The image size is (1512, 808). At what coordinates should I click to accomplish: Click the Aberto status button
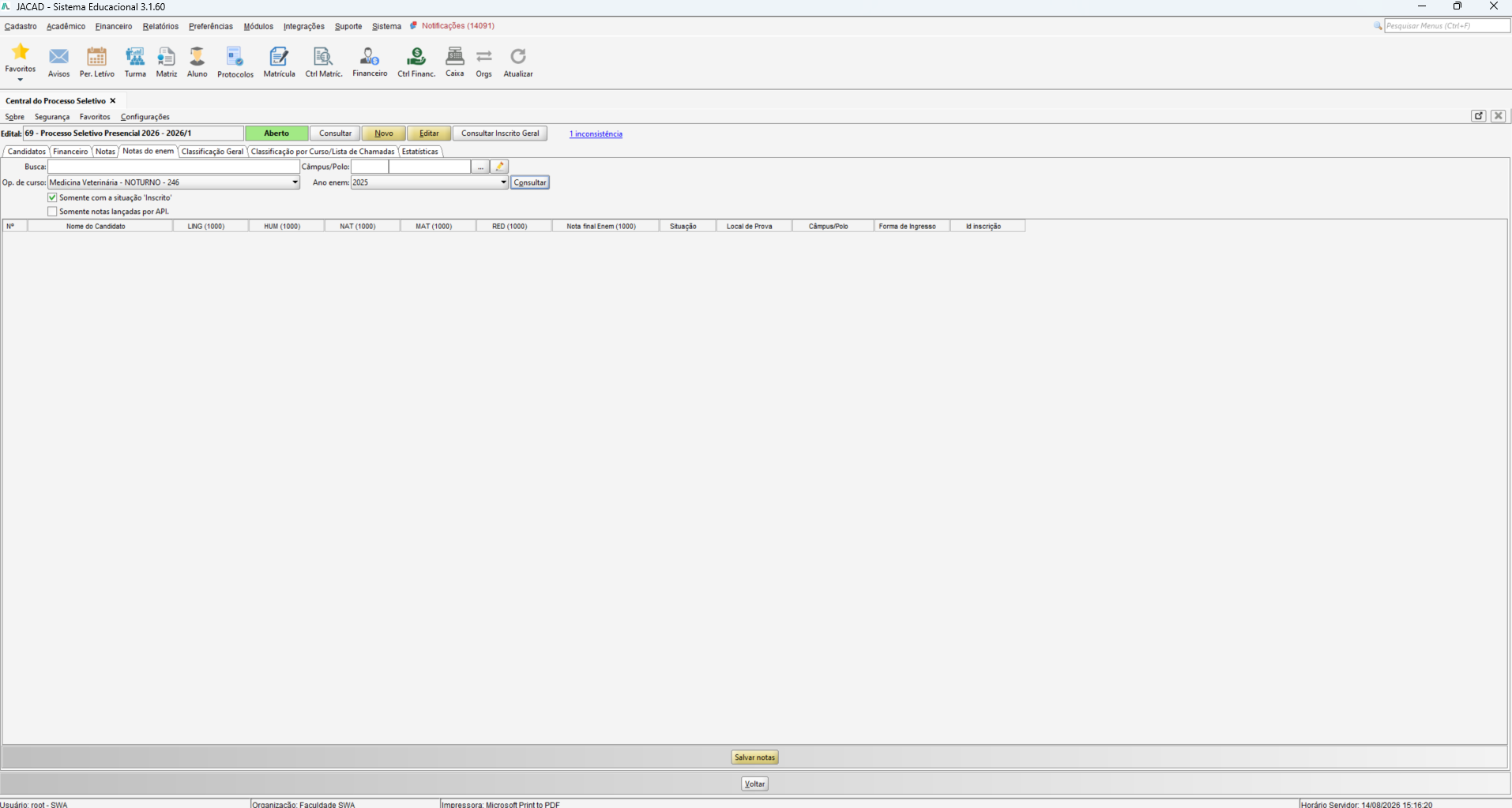click(276, 133)
